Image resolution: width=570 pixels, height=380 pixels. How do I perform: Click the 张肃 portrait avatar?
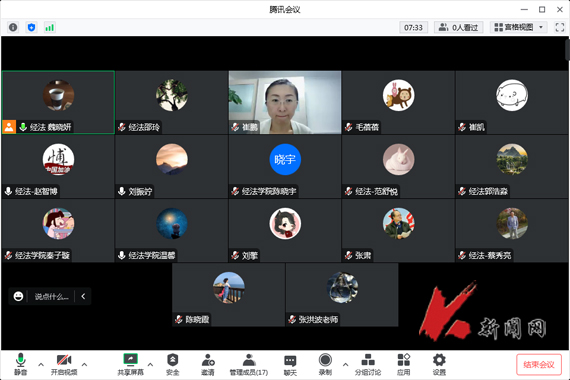pyautogui.click(x=398, y=223)
